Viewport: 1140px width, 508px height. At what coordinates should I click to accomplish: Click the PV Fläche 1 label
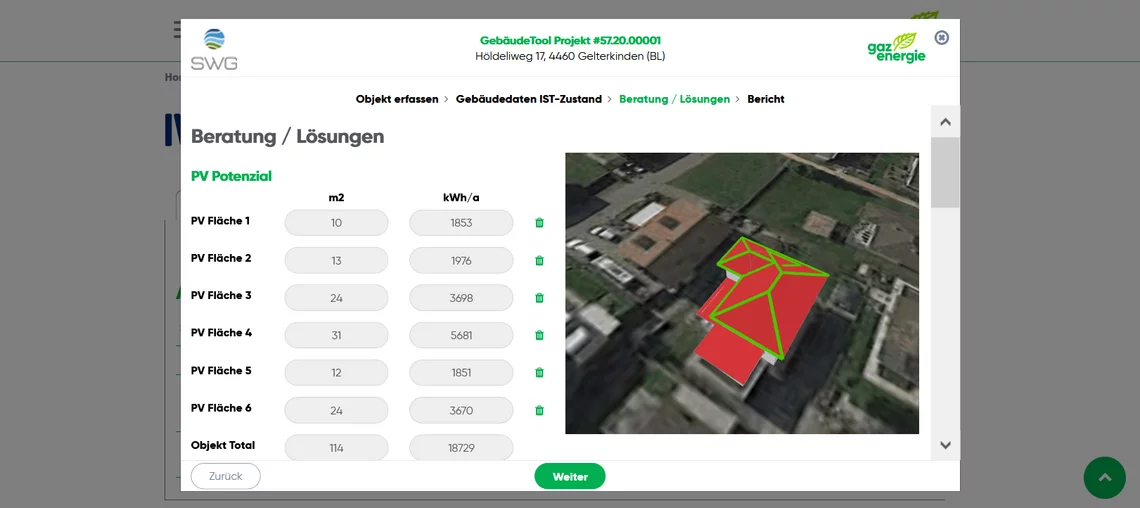pyautogui.click(x=220, y=220)
